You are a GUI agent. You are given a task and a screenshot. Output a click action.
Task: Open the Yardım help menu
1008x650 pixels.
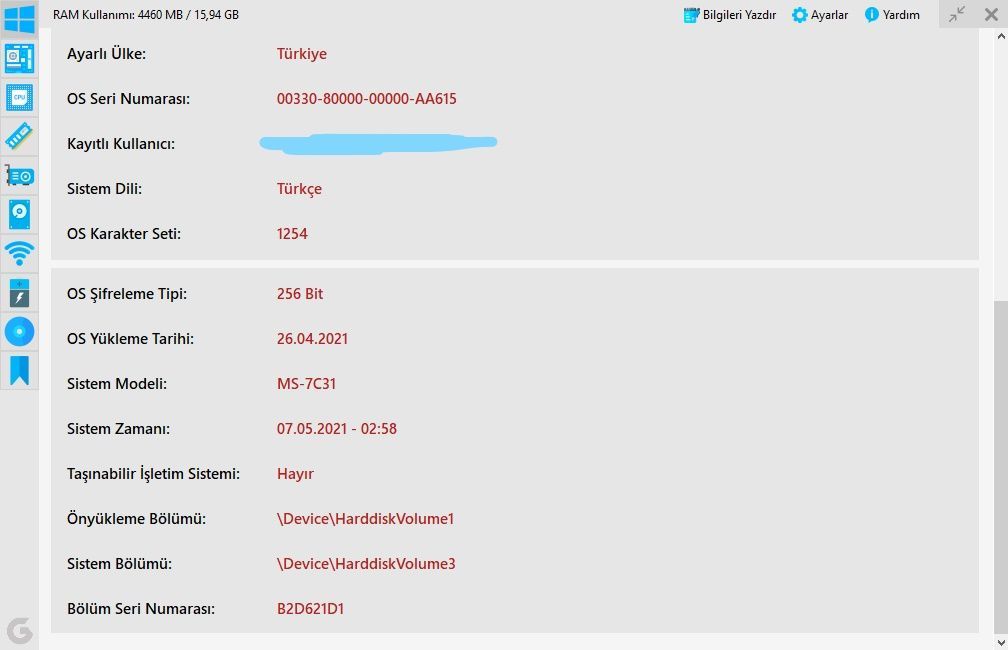[892, 15]
